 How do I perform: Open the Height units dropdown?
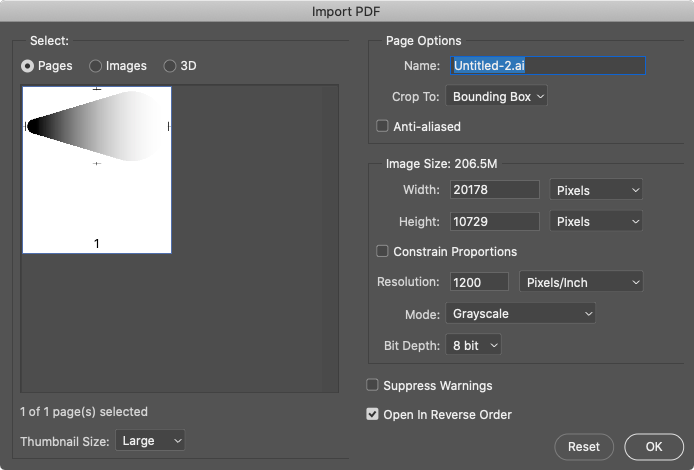coord(596,221)
